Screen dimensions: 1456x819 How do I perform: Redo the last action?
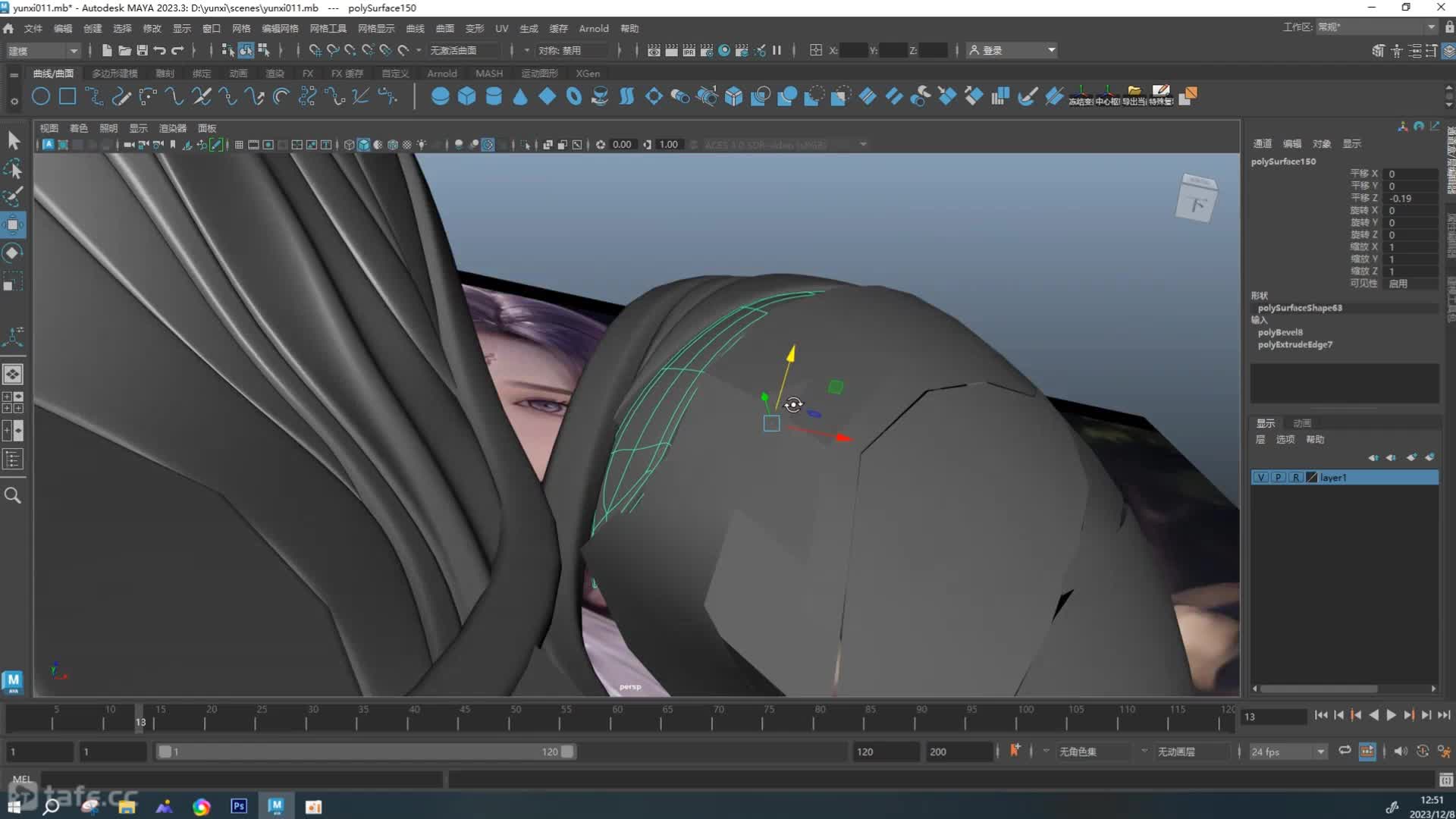click(x=177, y=50)
